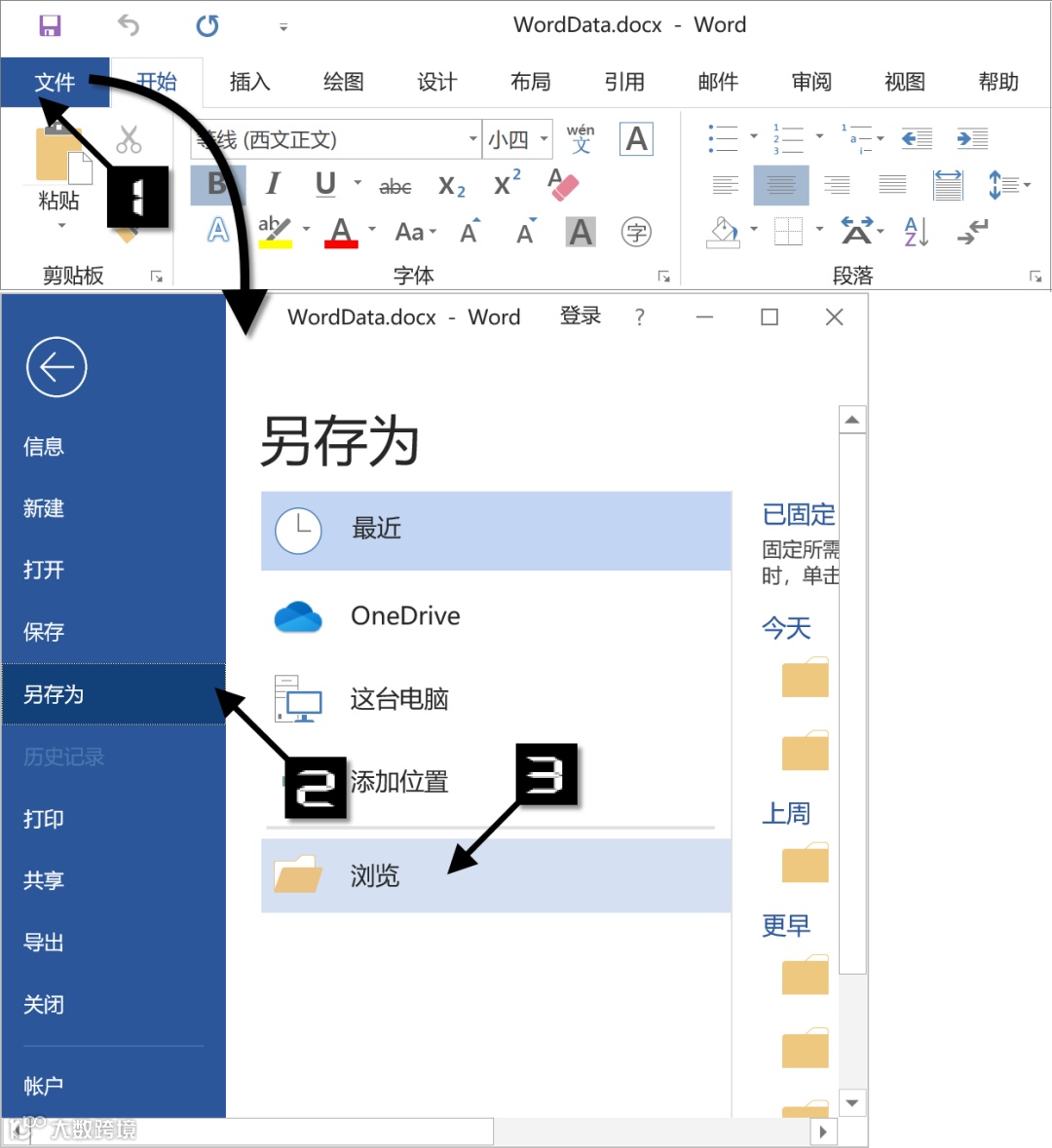Open the 邮件 ribbon tab
This screenshot has width=1052, height=1148.
click(x=719, y=82)
